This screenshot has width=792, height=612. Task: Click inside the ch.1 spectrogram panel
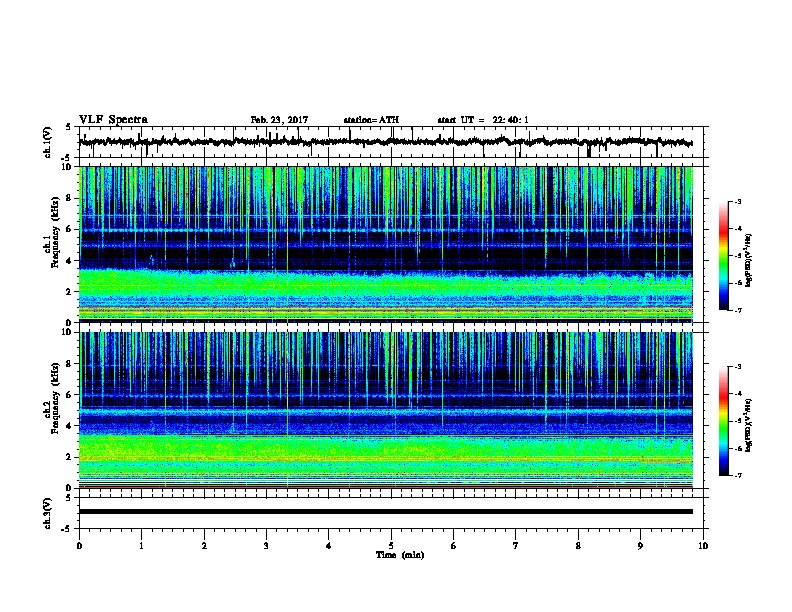point(385,244)
